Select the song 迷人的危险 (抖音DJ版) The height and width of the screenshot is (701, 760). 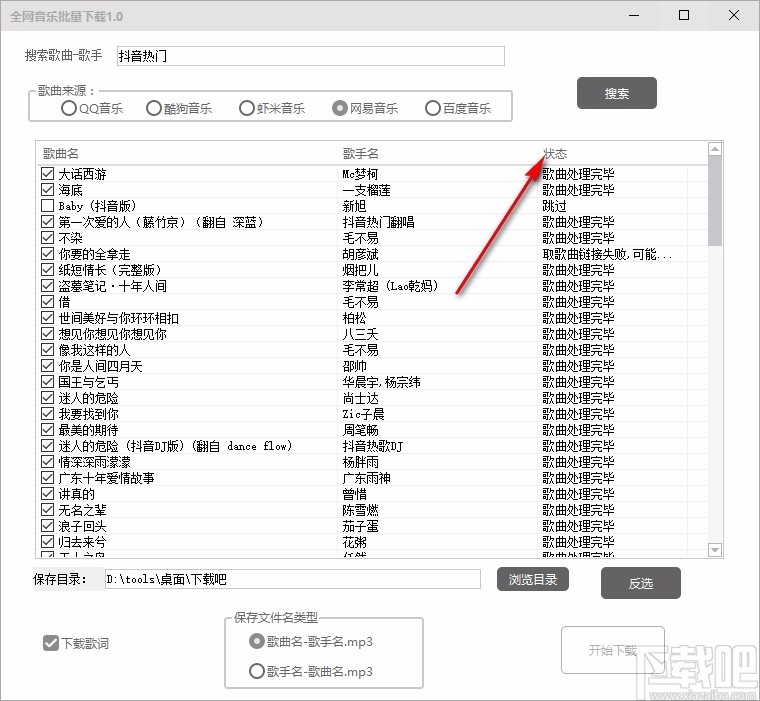[x=175, y=446]
